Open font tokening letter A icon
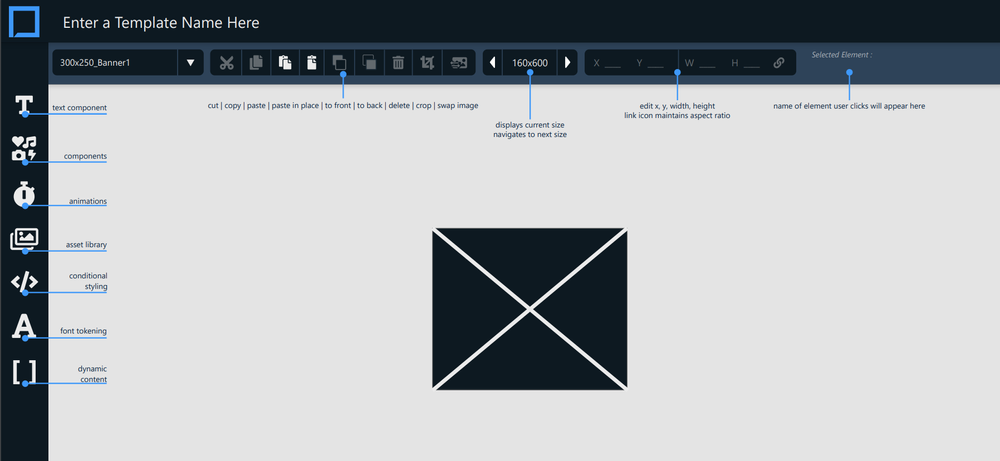Image resolution: width=1000 pixels, height=461 pixels. pyautogui.click(x=24, y=326)
